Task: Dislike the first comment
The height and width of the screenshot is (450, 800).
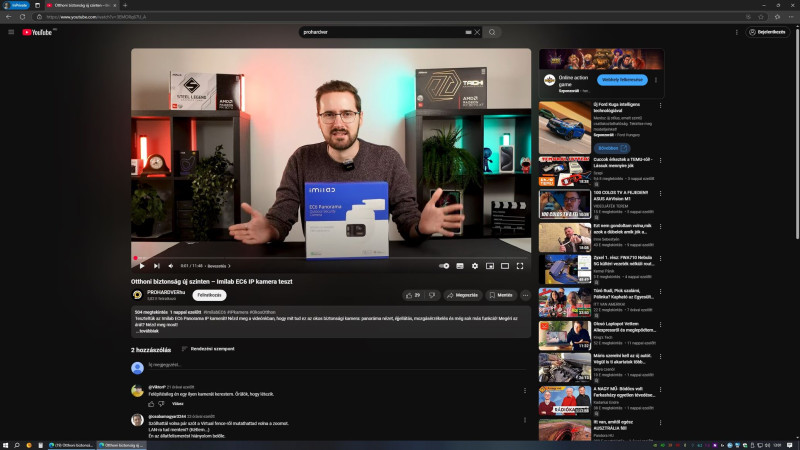Action: click(161, 404)
